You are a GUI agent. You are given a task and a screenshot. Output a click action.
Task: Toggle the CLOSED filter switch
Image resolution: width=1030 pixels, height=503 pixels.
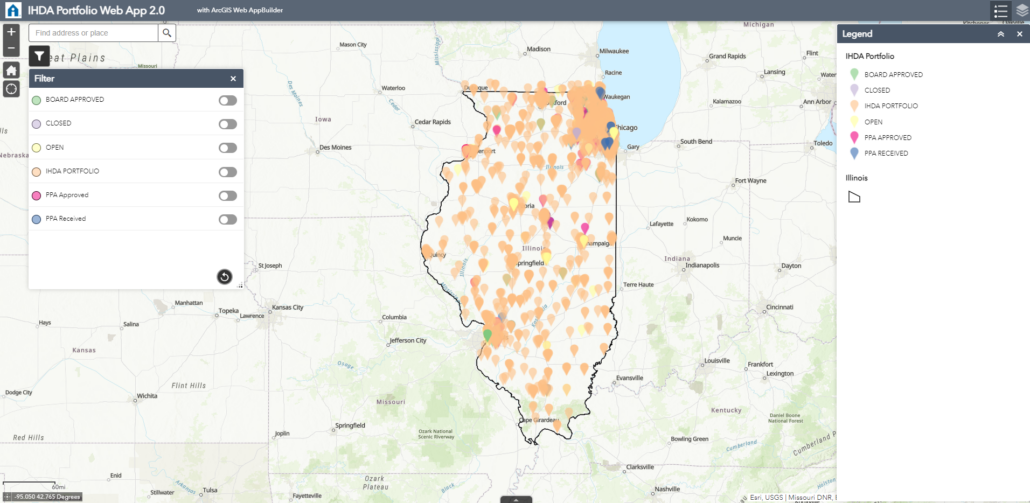coord(228,124)
